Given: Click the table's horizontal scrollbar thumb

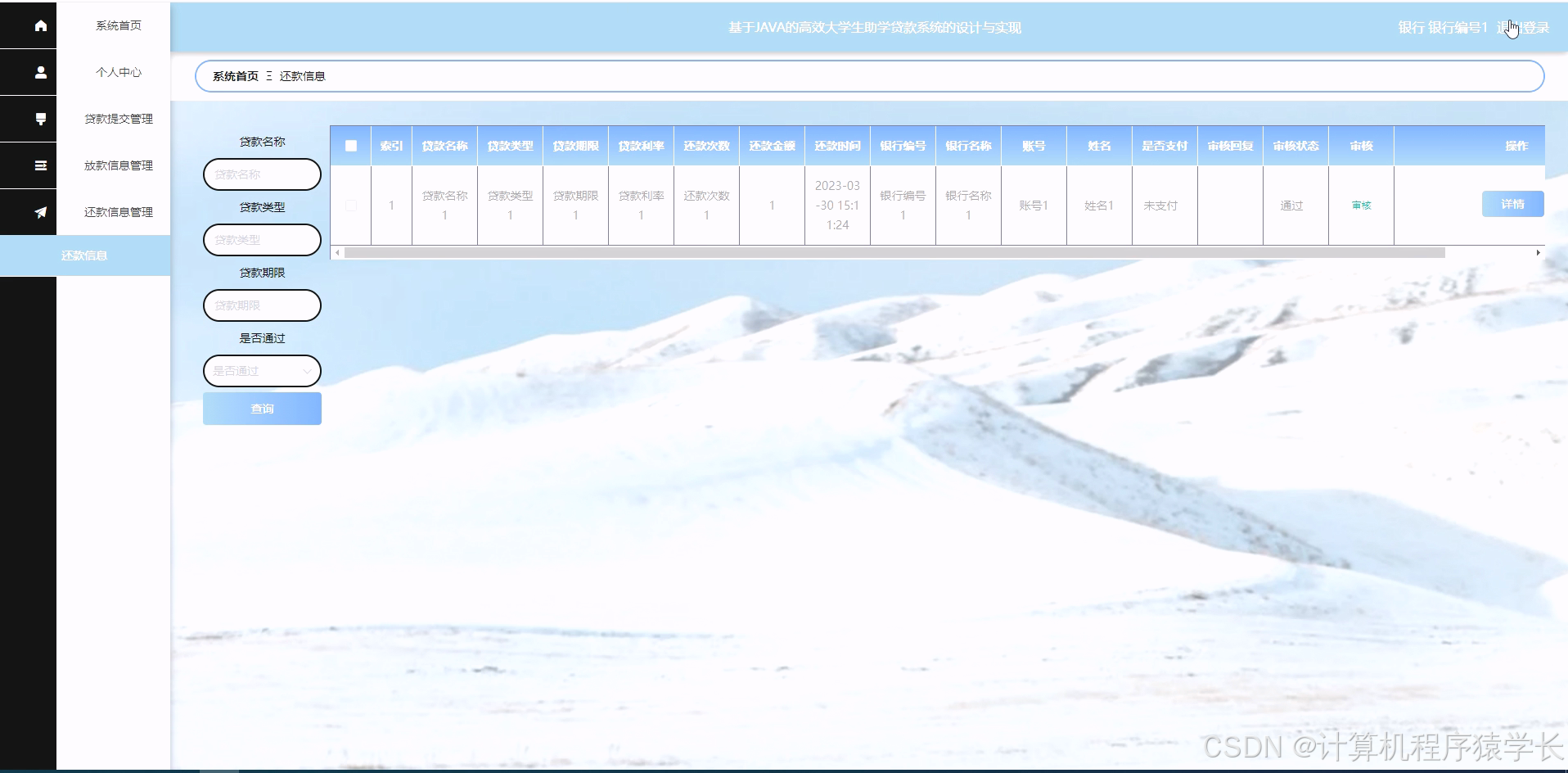Looking at the screenshot, I should click(894, 253).
